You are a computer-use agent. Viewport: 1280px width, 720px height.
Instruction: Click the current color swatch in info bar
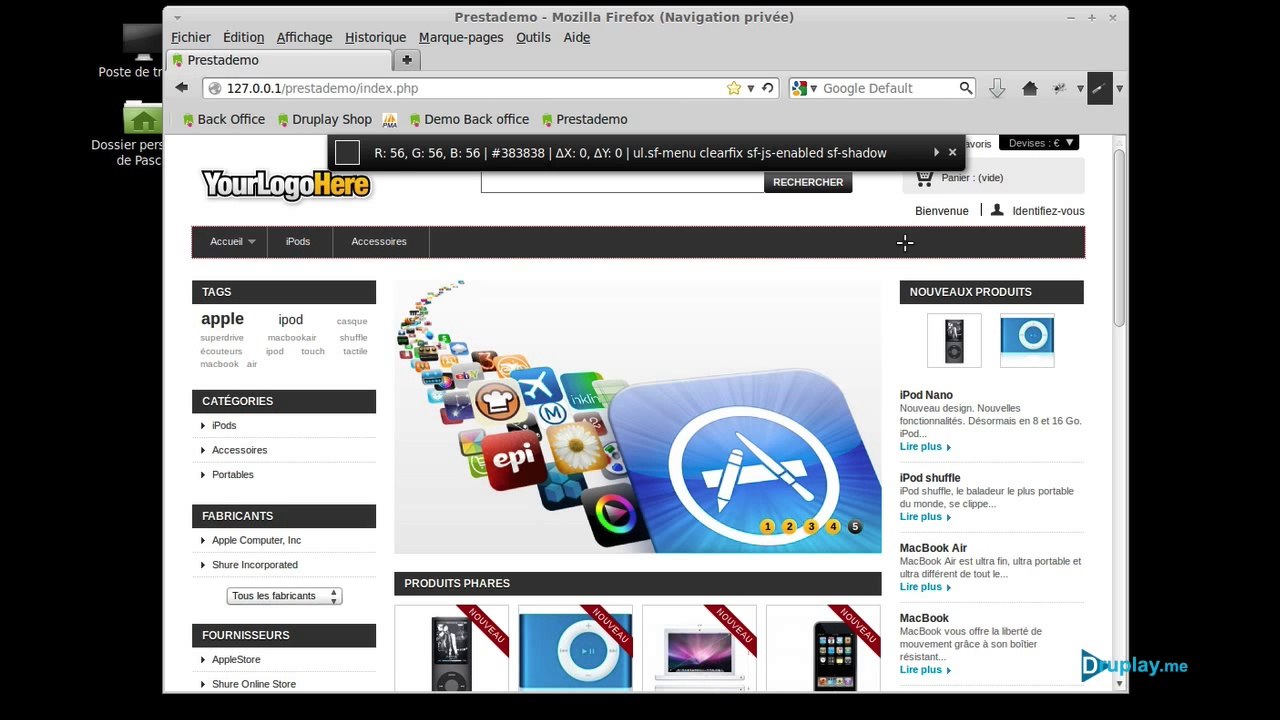(x=347, y=153)
